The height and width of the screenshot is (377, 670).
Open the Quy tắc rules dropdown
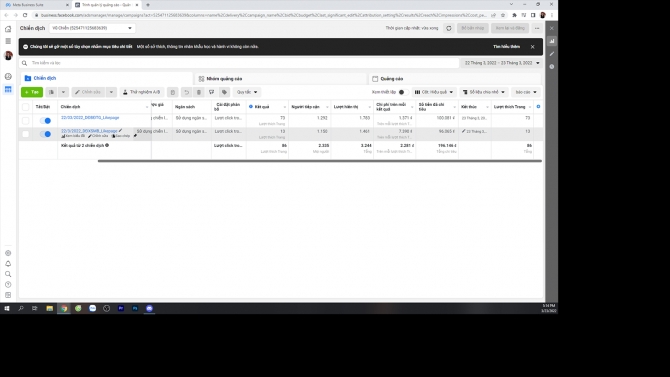[x=247, y=92]
